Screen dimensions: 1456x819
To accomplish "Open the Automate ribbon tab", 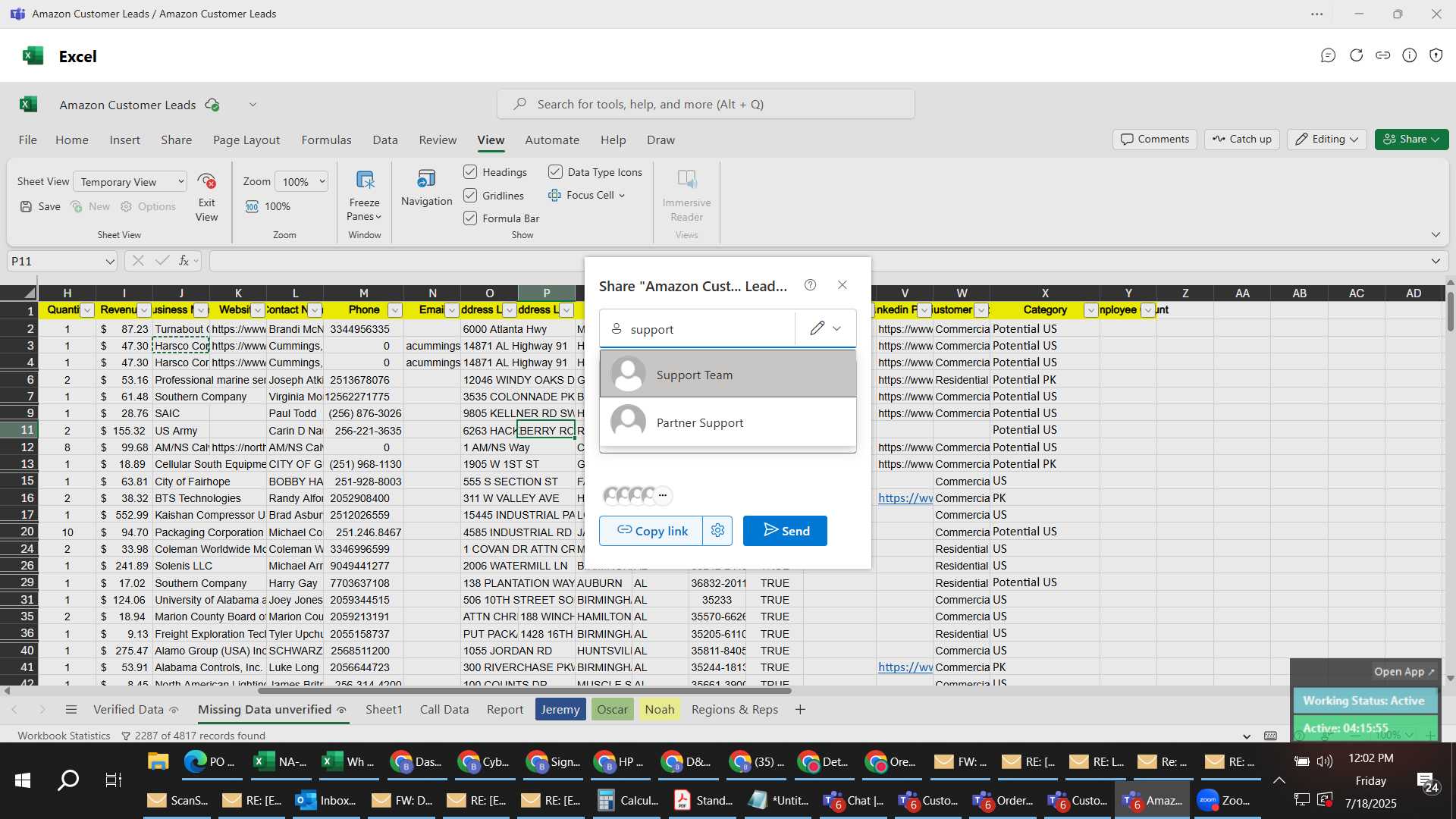I will point(552,140).
